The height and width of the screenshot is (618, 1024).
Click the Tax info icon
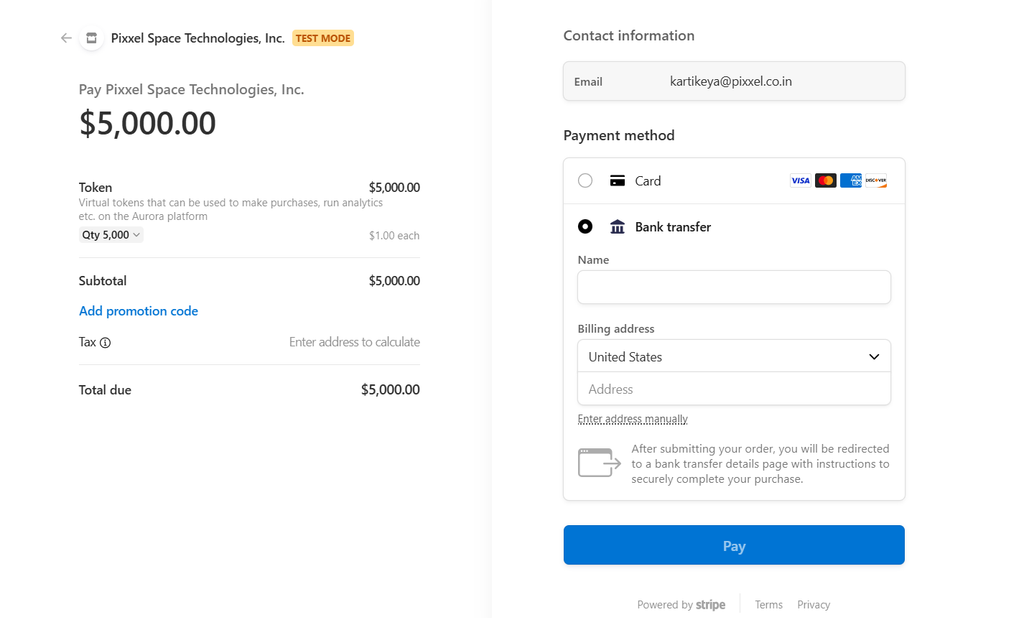tap(105, 342)
